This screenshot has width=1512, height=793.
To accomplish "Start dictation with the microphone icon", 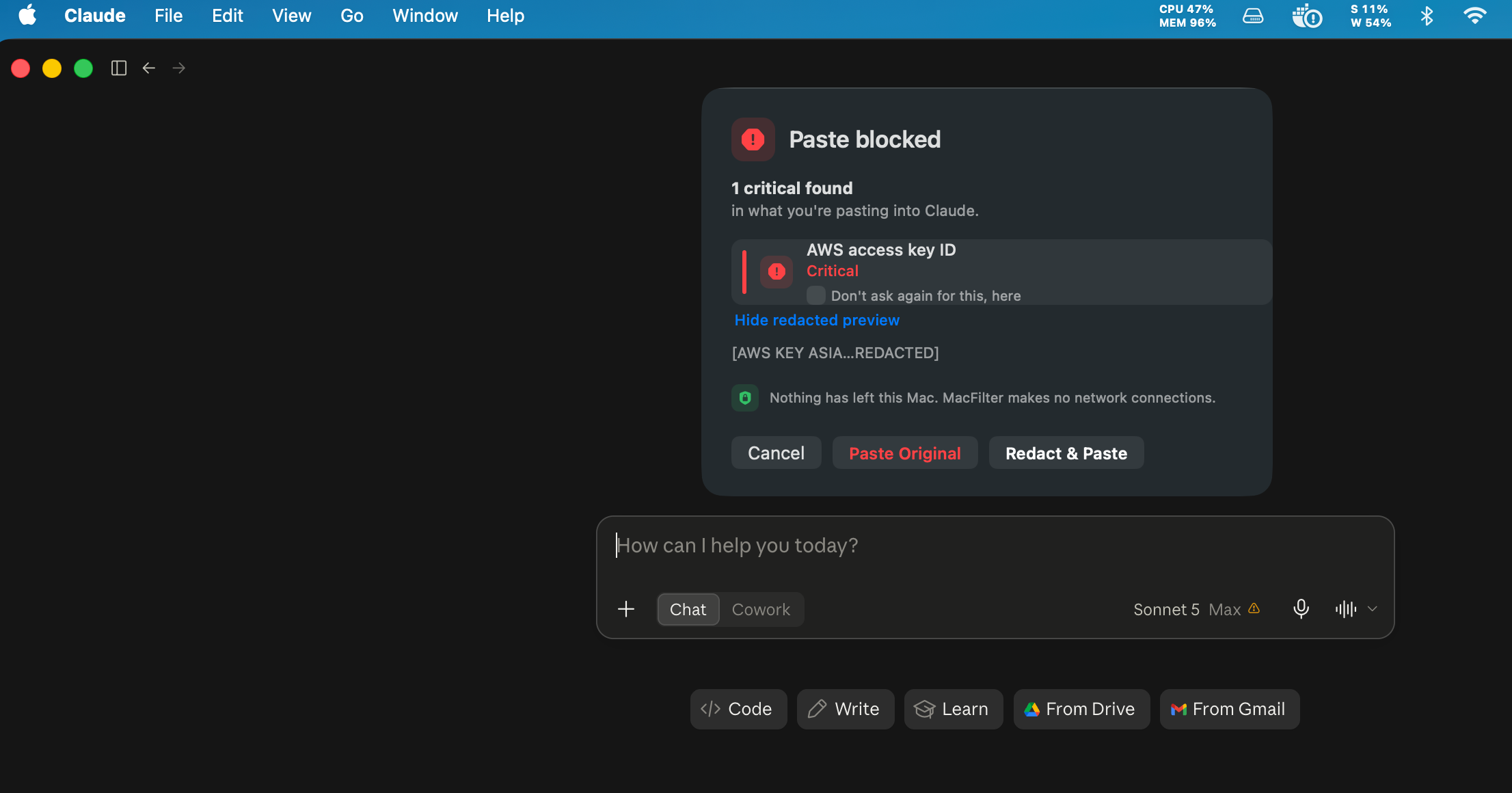I will click(x=1301, y=609).
